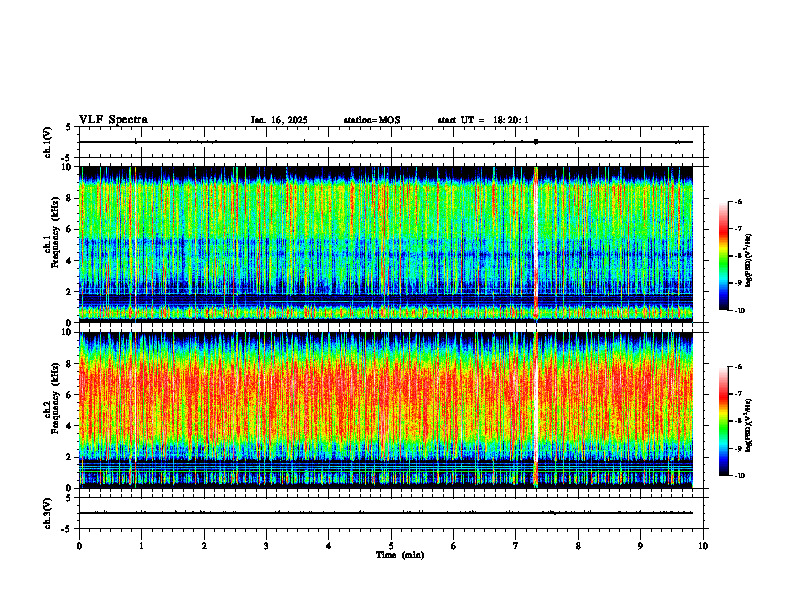Click the ch.1 colorbar "log(PSD)" label

(x=749, y=261)
